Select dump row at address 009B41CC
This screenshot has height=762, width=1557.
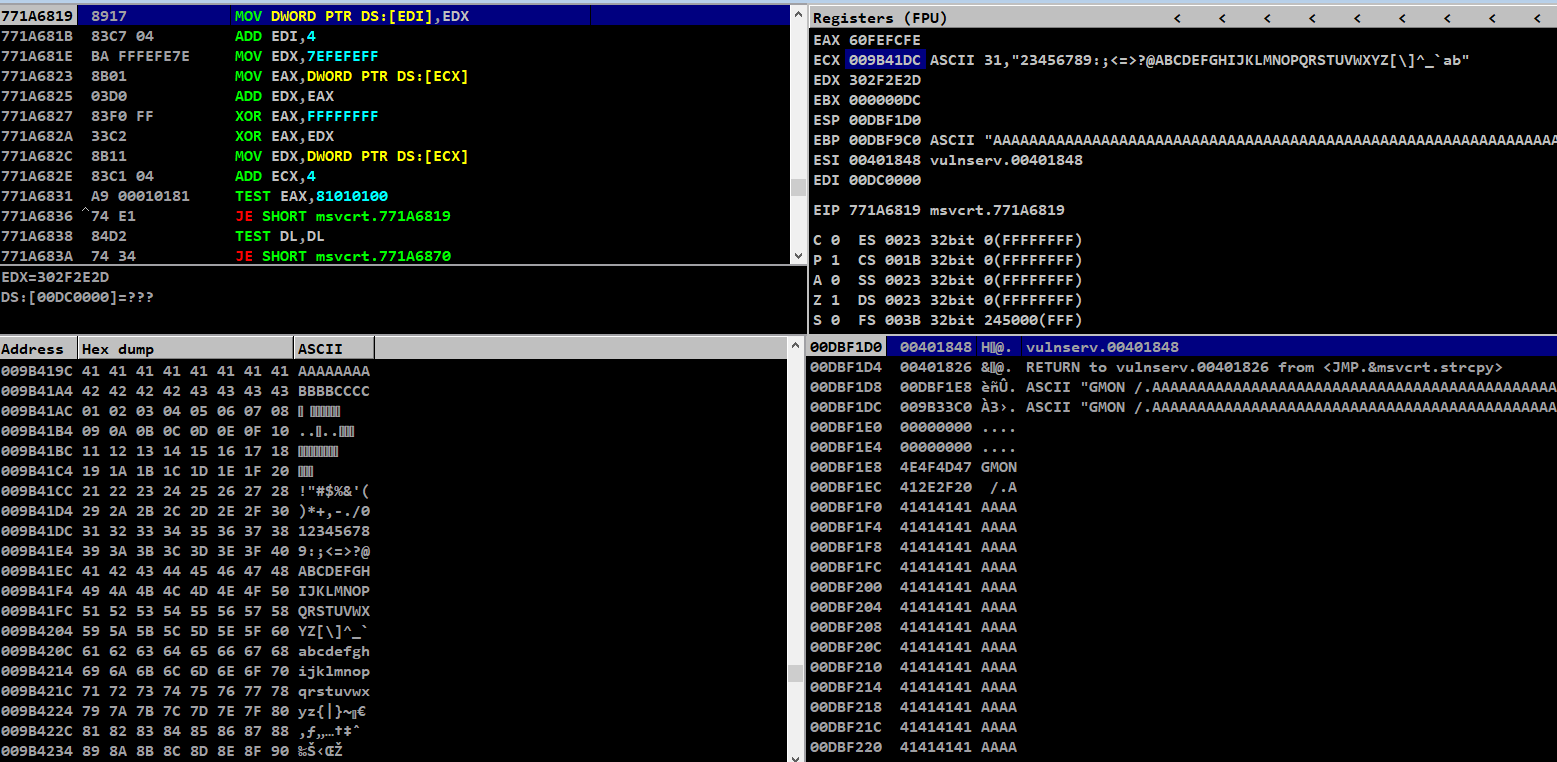[x=393, y=491]
